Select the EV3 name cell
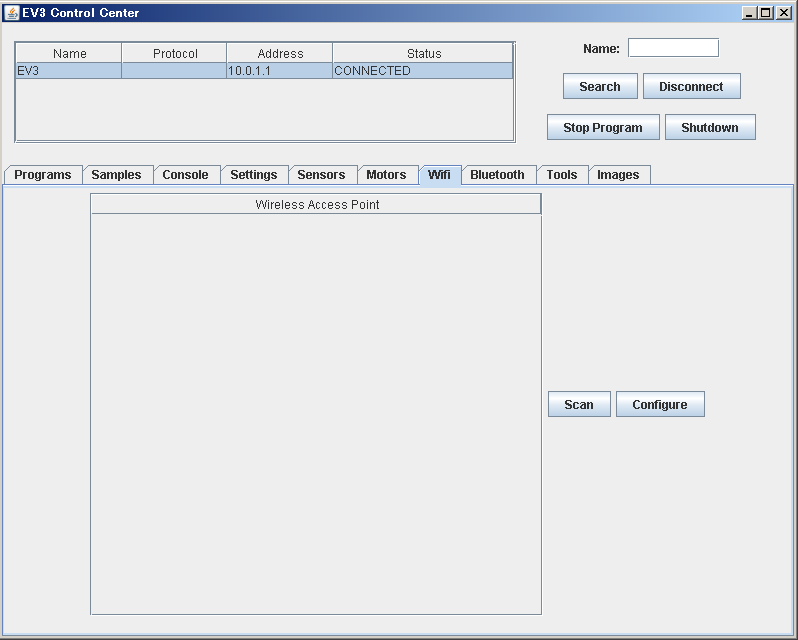The height and width of the screenshot is (640, 798). 69,71
